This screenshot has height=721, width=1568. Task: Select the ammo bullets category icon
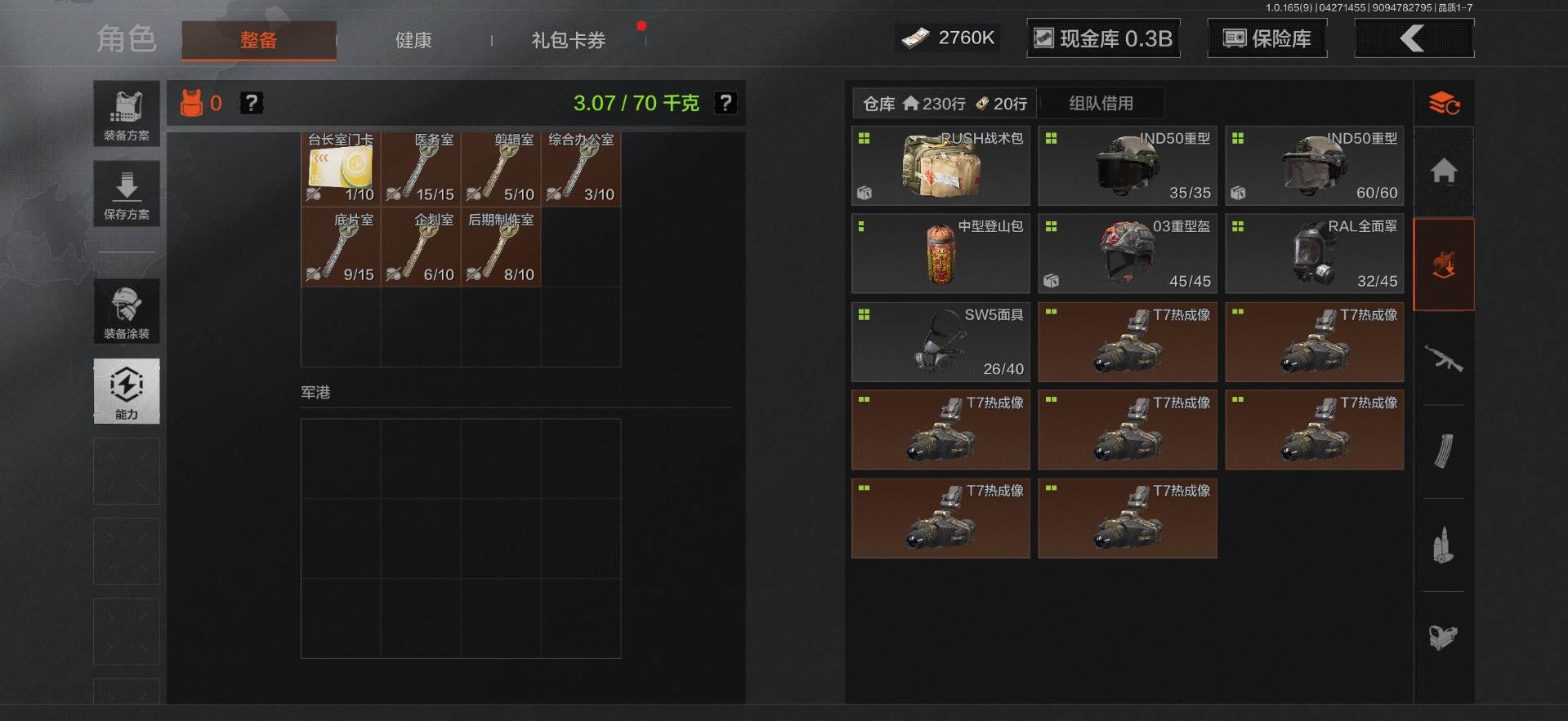coord(1444,545)
